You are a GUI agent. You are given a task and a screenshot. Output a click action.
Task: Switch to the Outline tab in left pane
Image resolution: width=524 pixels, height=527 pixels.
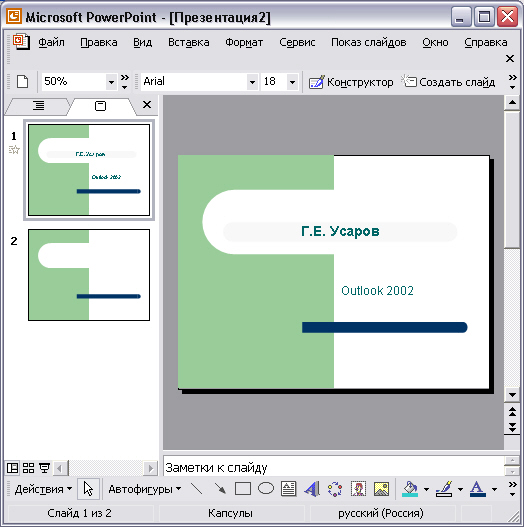click(x=38, y=106)
